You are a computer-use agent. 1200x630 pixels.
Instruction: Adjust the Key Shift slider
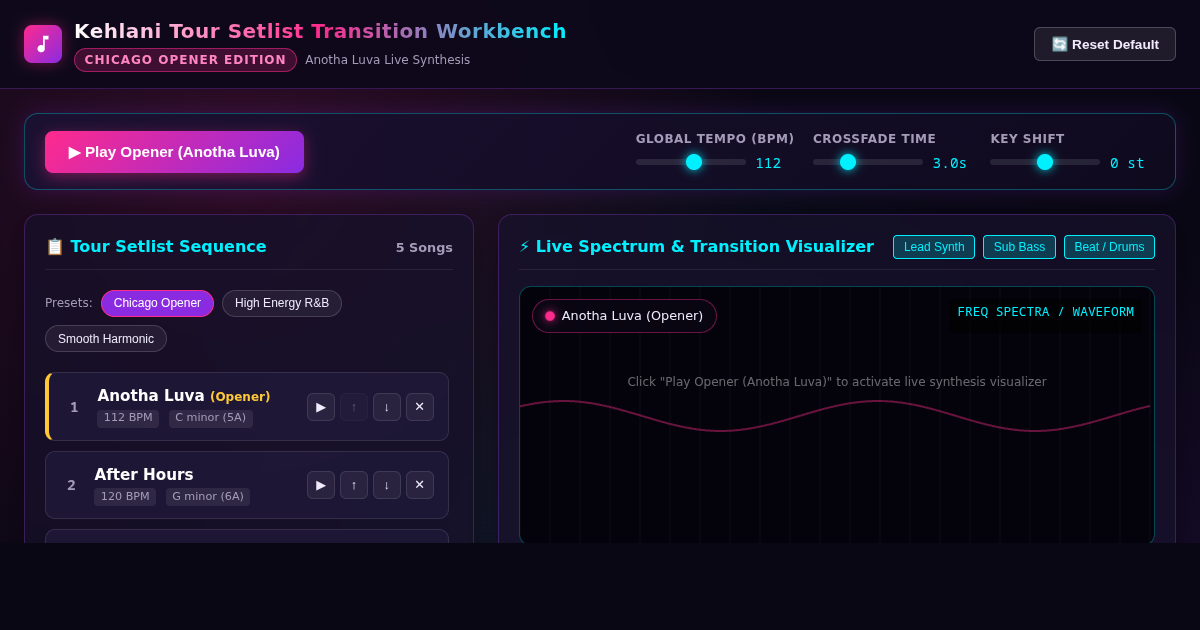coord(1045,162)
